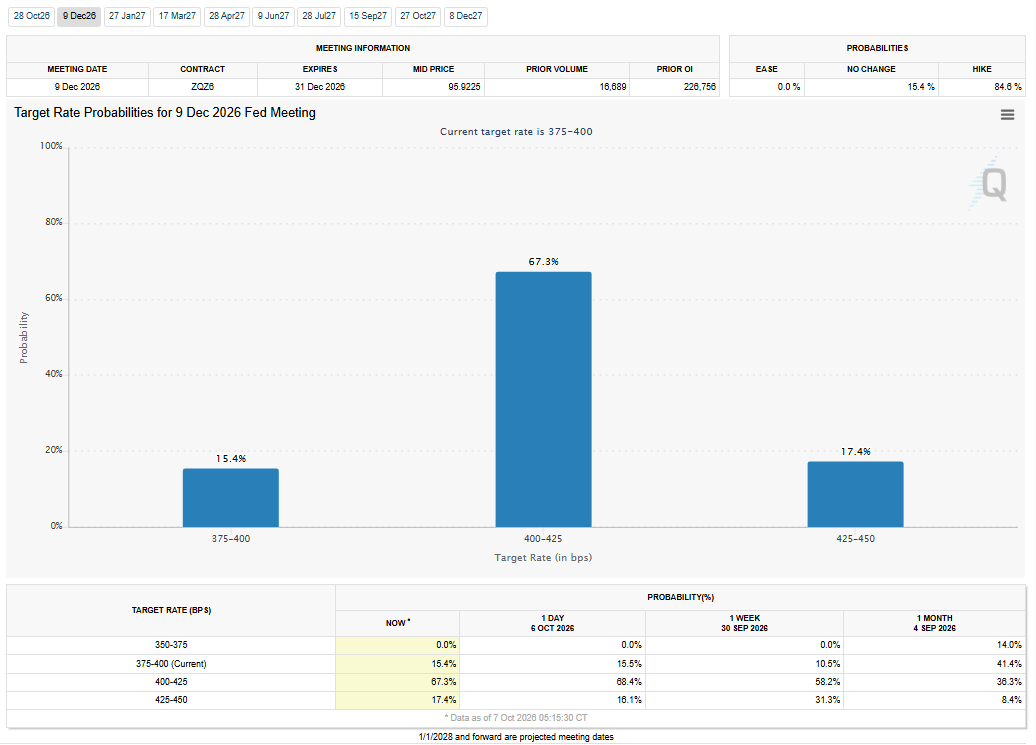Select the 425-450 table row label
This screenshot has width=1036, height=745.
tap(171, 699)
